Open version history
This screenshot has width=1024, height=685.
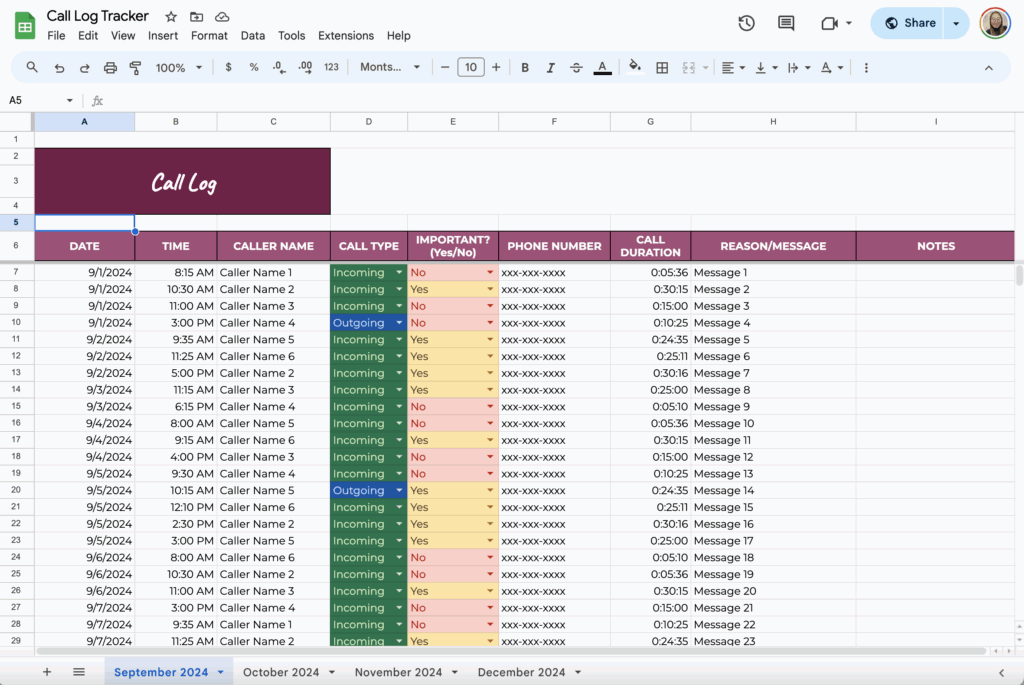(746, 23)
